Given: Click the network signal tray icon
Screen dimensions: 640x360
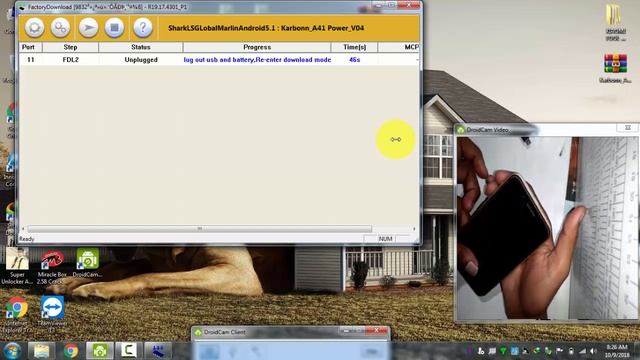Looking at the screenshot, I should pos(582,351).
